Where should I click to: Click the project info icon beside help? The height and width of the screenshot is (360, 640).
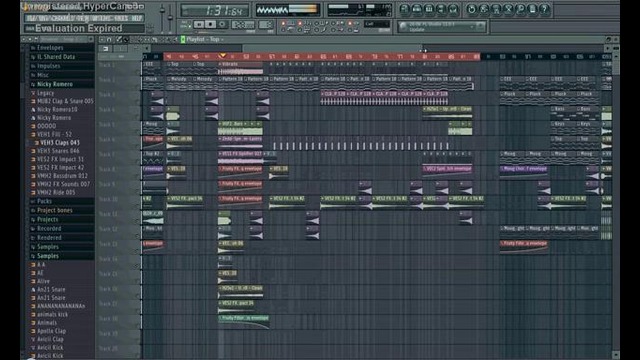(532, 9)
